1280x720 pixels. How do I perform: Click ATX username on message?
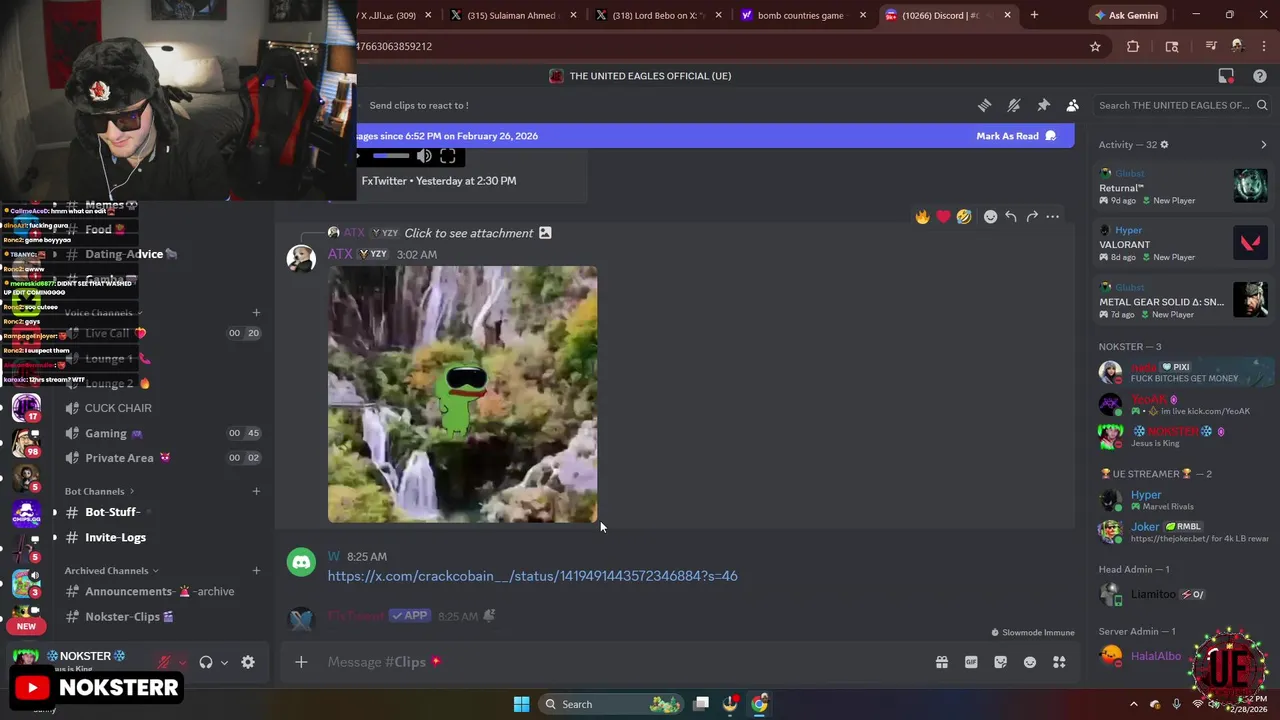coord(340,254)
